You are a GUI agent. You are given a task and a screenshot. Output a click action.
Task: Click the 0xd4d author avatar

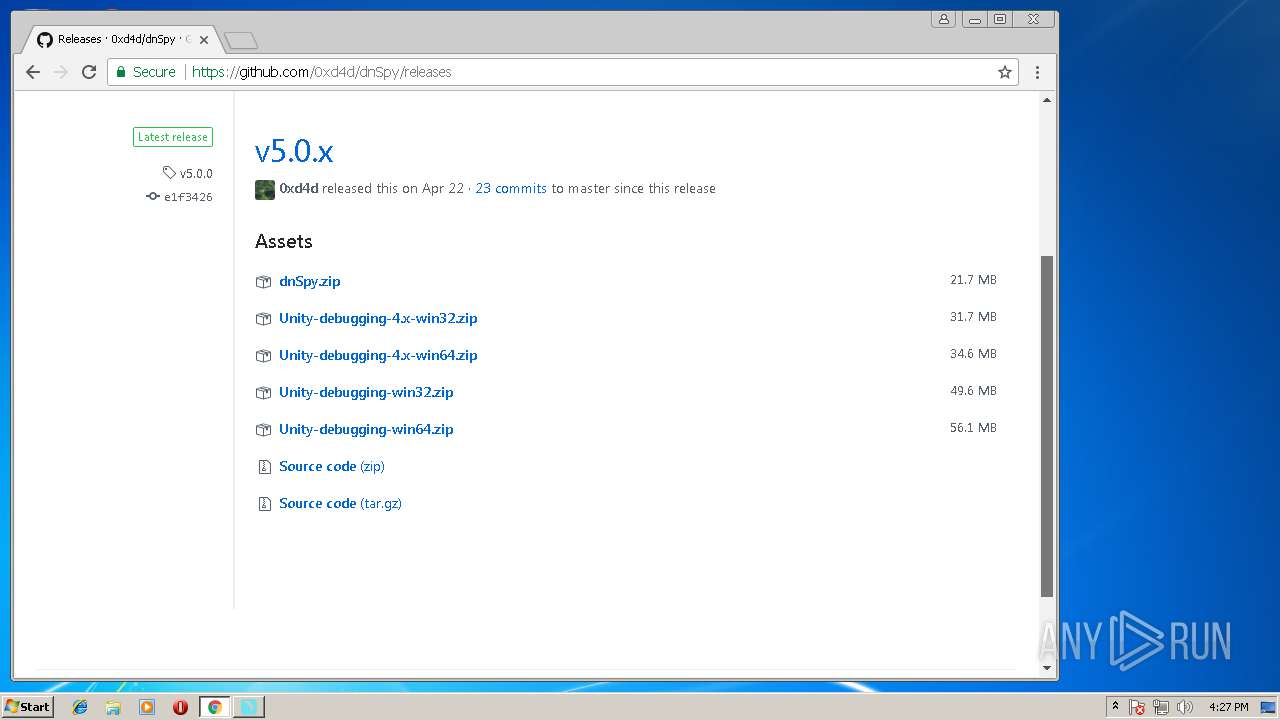click(x=265, y=189)
